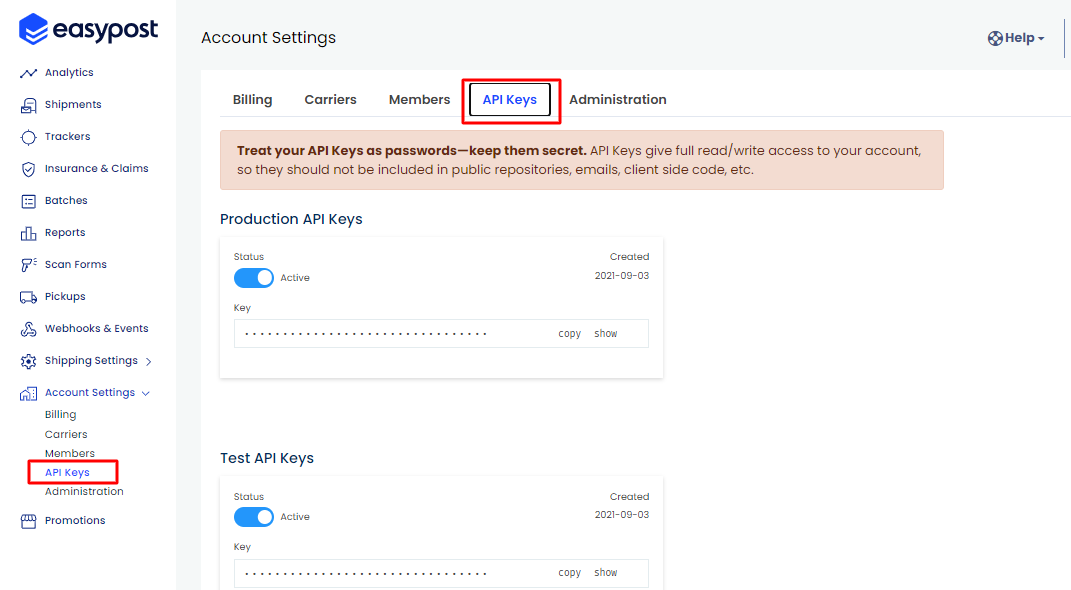Click the Pickups truck icon
Image resolution: width=1071 pixels, height=590 pixels.
tap(28, 297)
